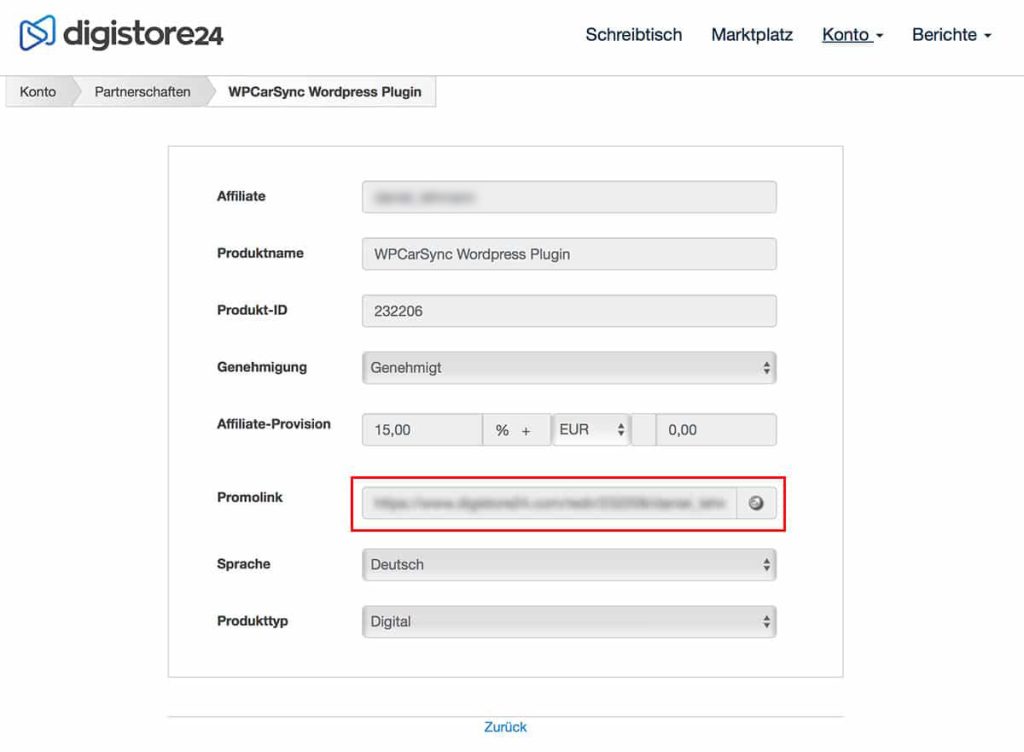Click the digistore24 logo
This screenshot has width=1024, height=752.
(x=121, y=34)
